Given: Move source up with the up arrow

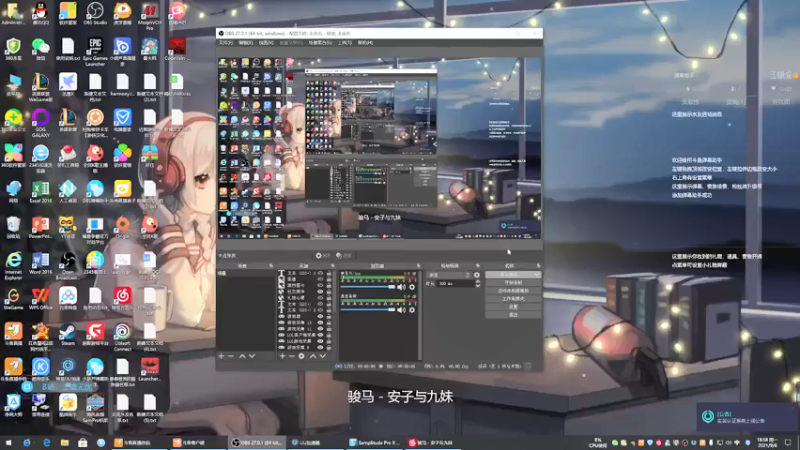Looking at the screenshot, I should [x=313, y=356].
